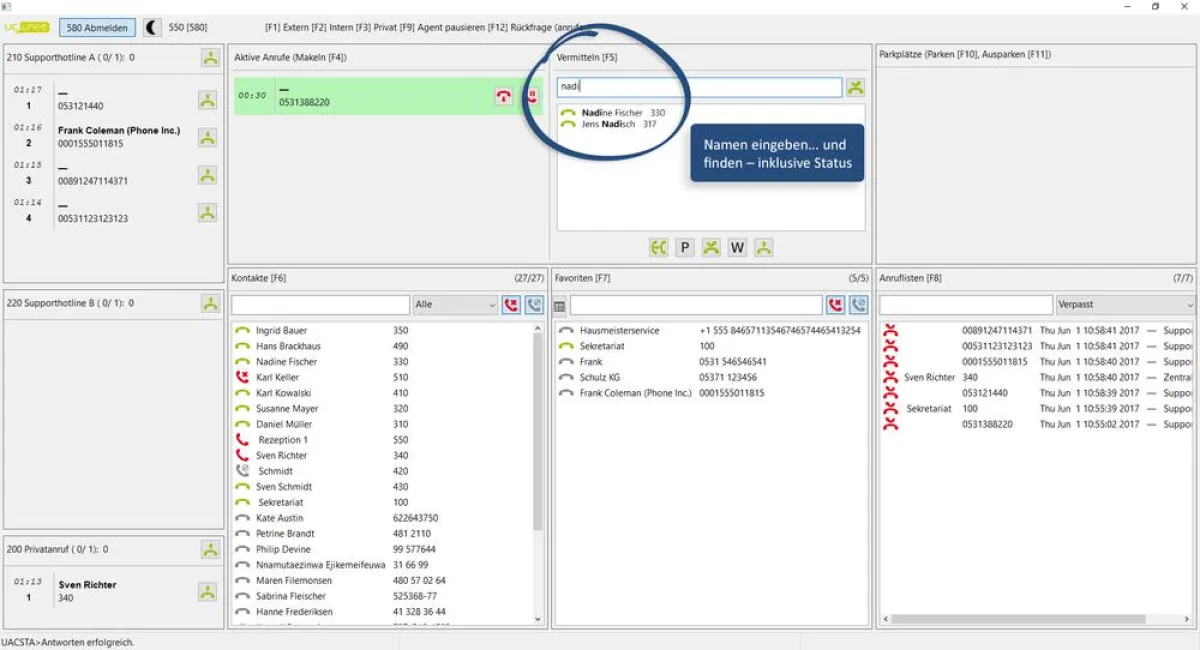Click the transfer icon beside Vermitteln search
The image size is (1200, 650).
855,88
